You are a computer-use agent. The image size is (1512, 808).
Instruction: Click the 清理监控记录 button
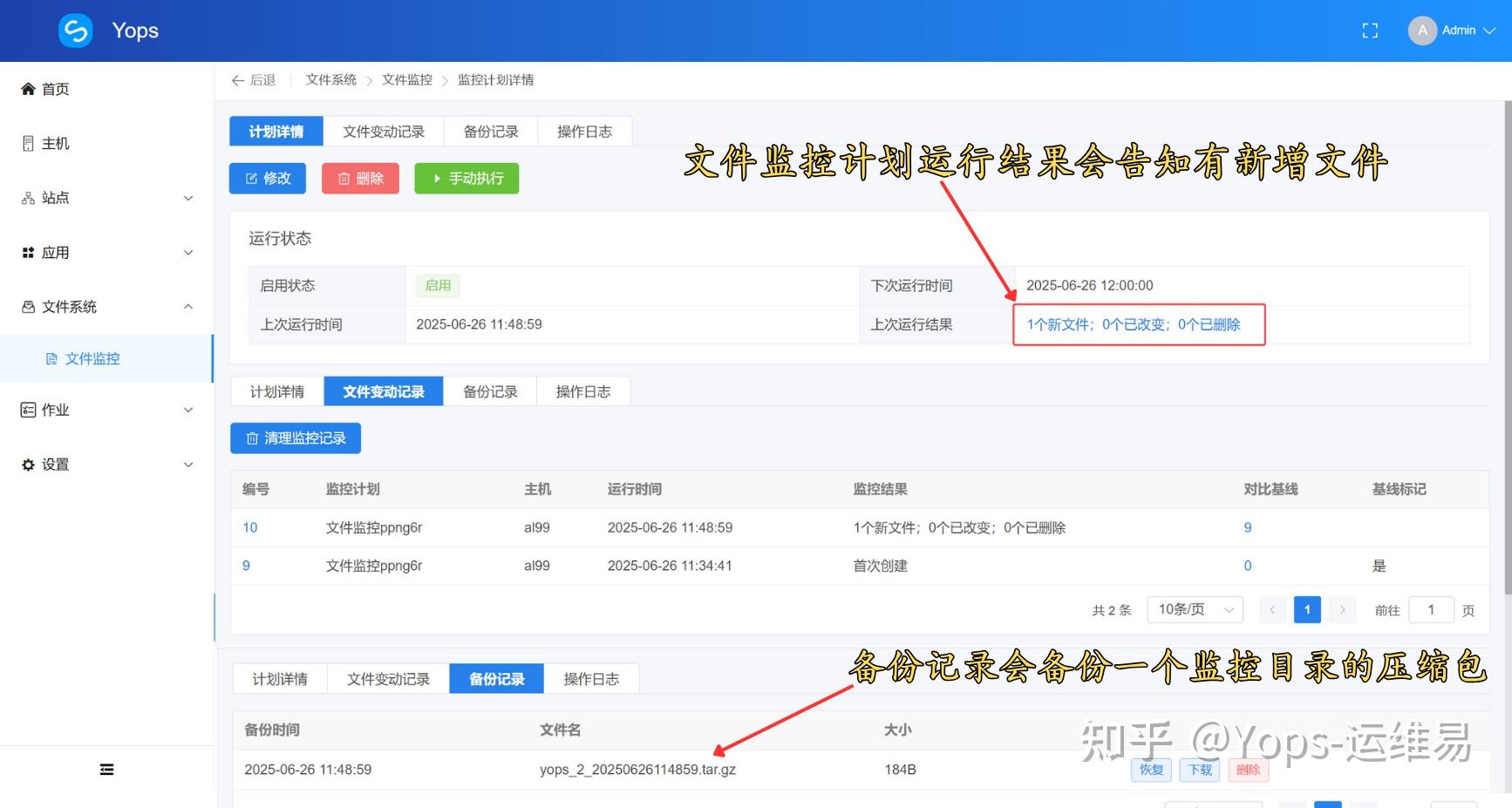click(296, 438)
